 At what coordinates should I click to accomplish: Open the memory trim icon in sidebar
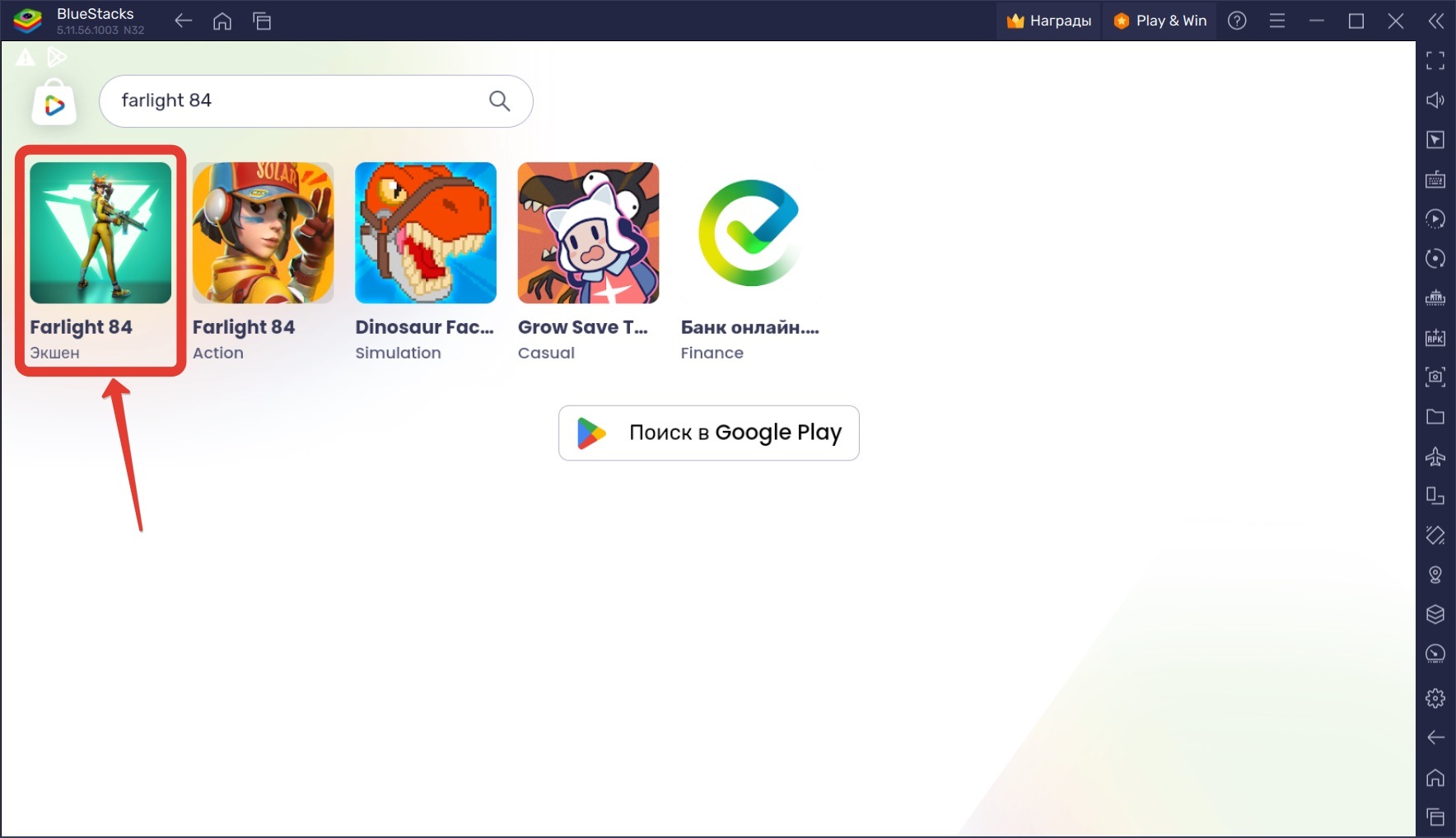(x=1435, y=297)
